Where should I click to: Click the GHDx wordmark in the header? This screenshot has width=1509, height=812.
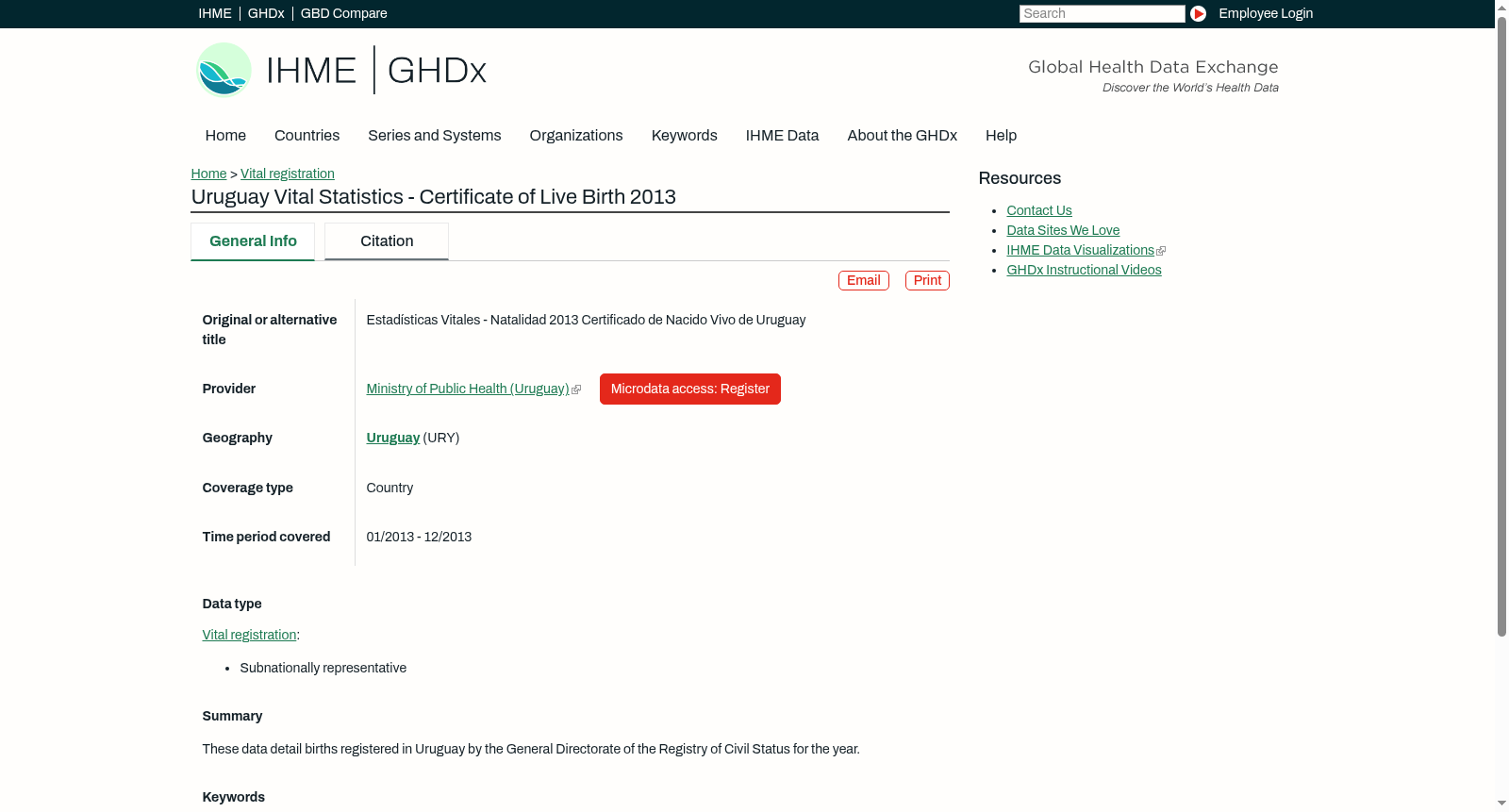pyautogui.click(x=437, y=71)
